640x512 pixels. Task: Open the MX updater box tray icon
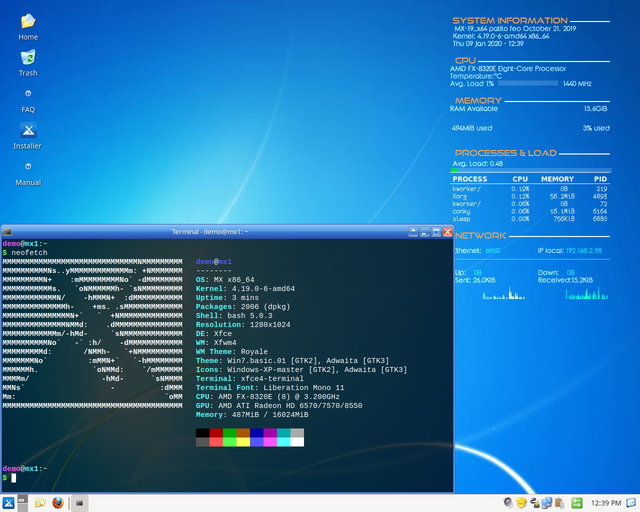(521, 503)
